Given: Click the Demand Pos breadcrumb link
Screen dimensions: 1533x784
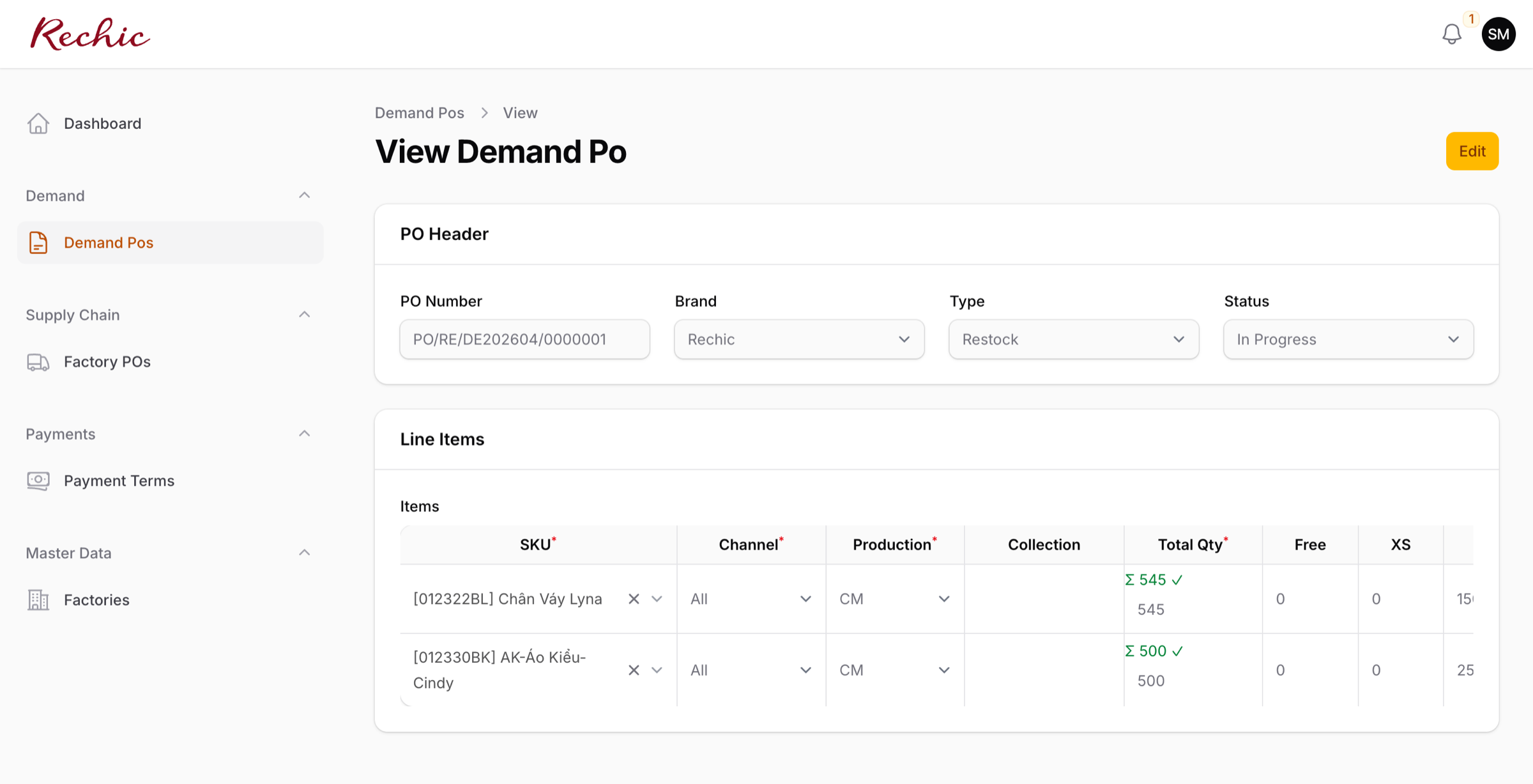Looking at the screenshot, I should [x=419, y=113].
